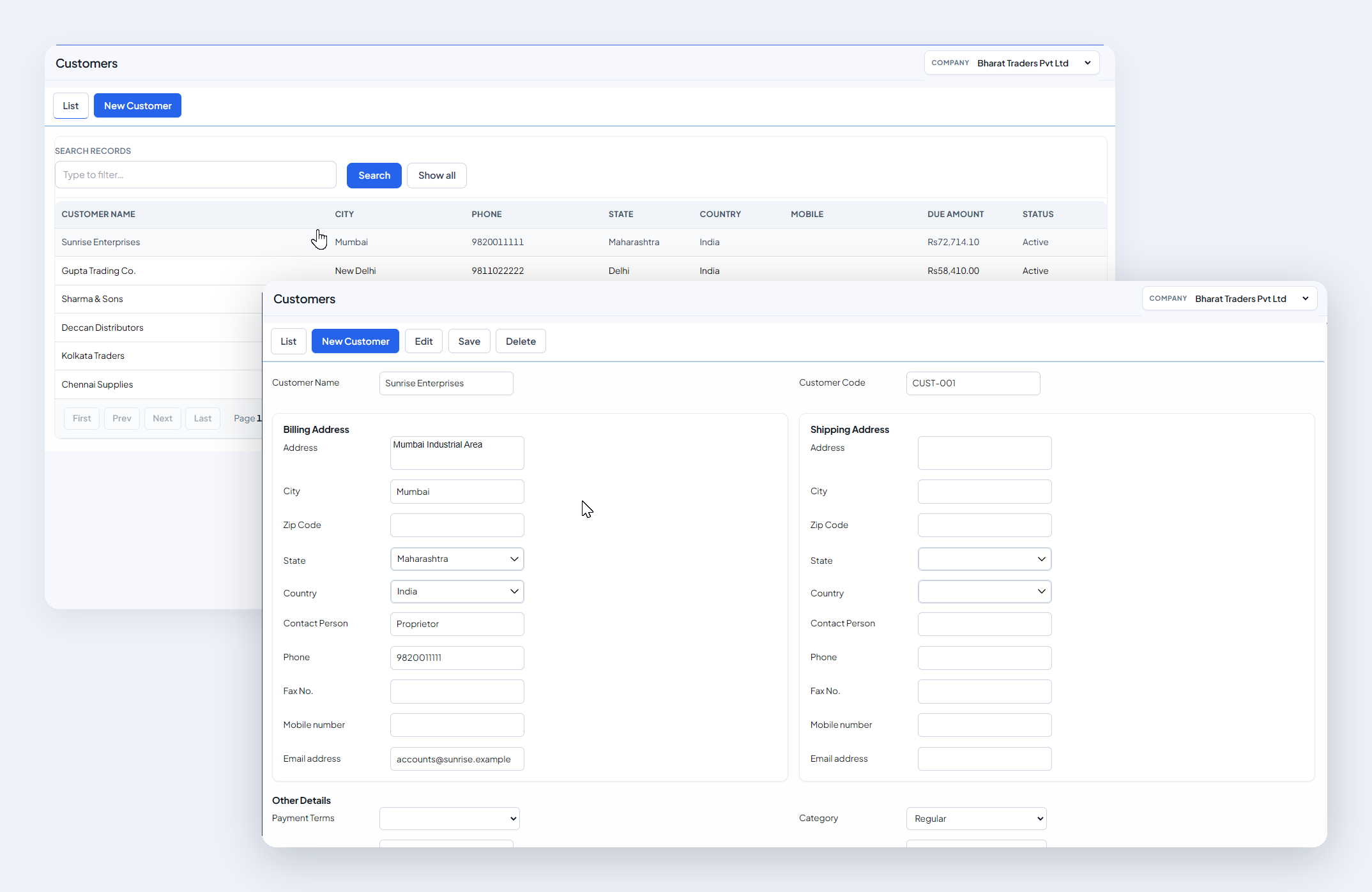
Task: Open Payment Terms dropdown
Action: coord(450,819)
